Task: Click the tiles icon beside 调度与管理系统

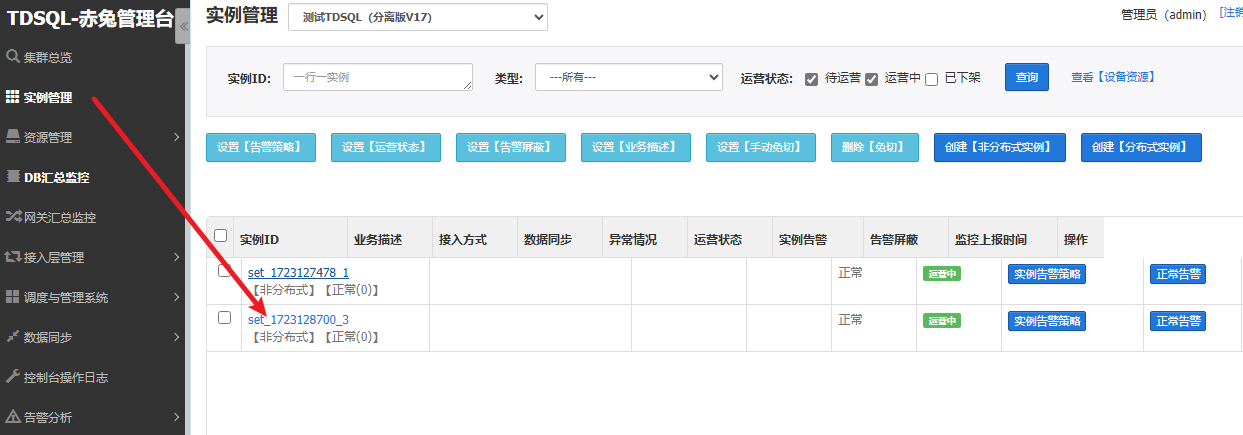Action: pos(13,297)
